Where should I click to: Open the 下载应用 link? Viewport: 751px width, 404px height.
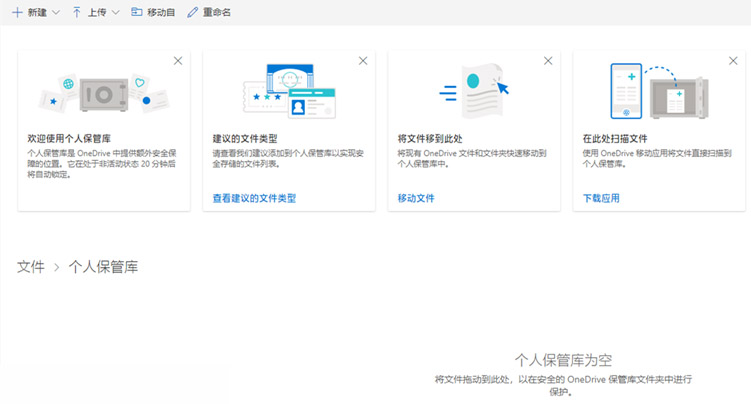601,198
